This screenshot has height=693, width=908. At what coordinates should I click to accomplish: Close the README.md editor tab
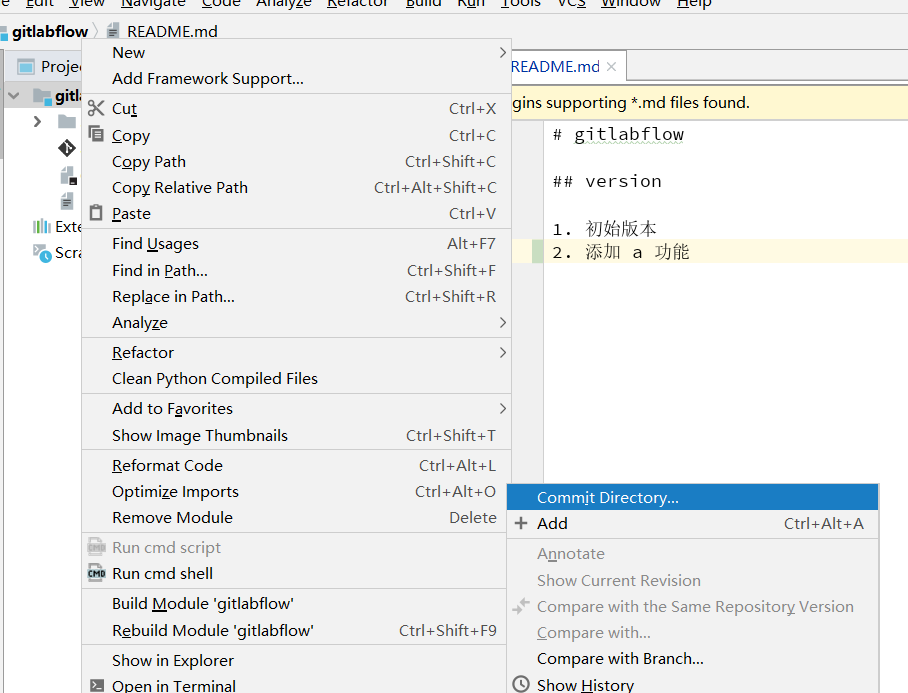tap(612, 67)
